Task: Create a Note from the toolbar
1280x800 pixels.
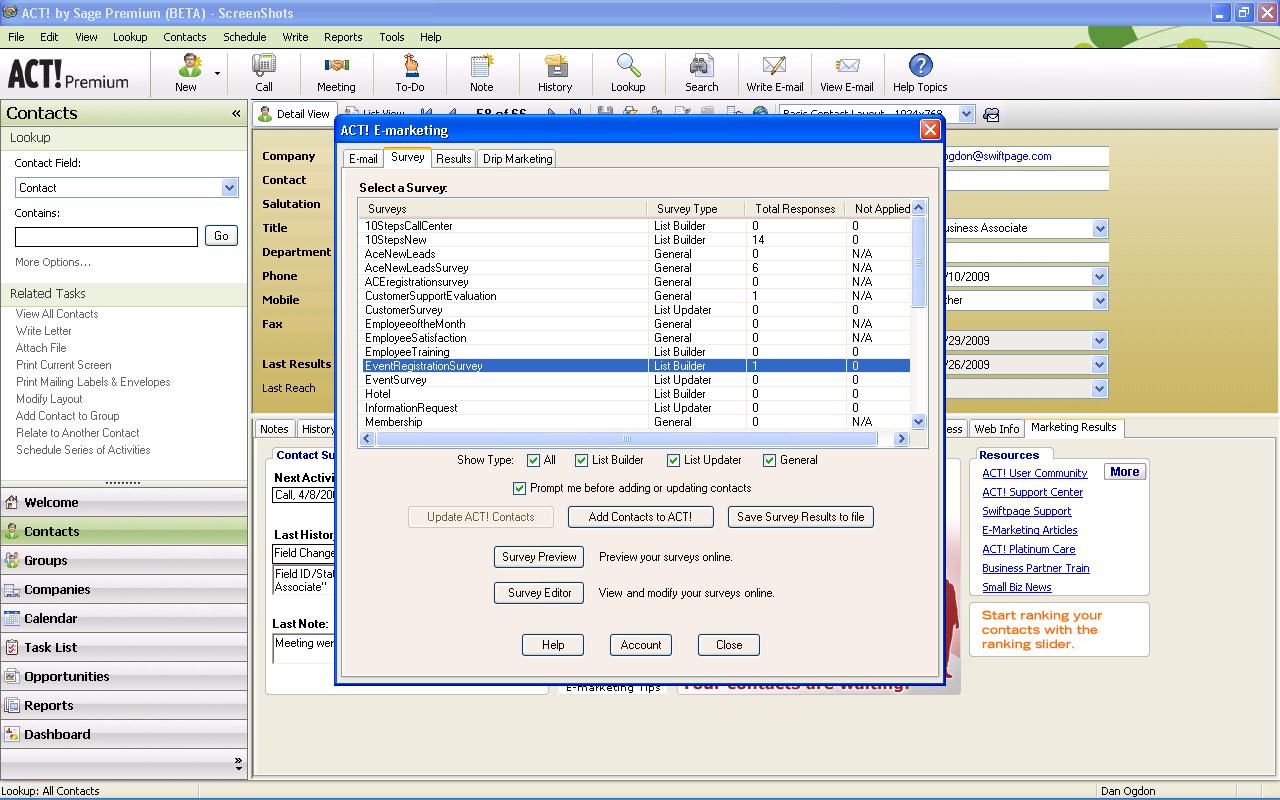Action: [482, 73]
